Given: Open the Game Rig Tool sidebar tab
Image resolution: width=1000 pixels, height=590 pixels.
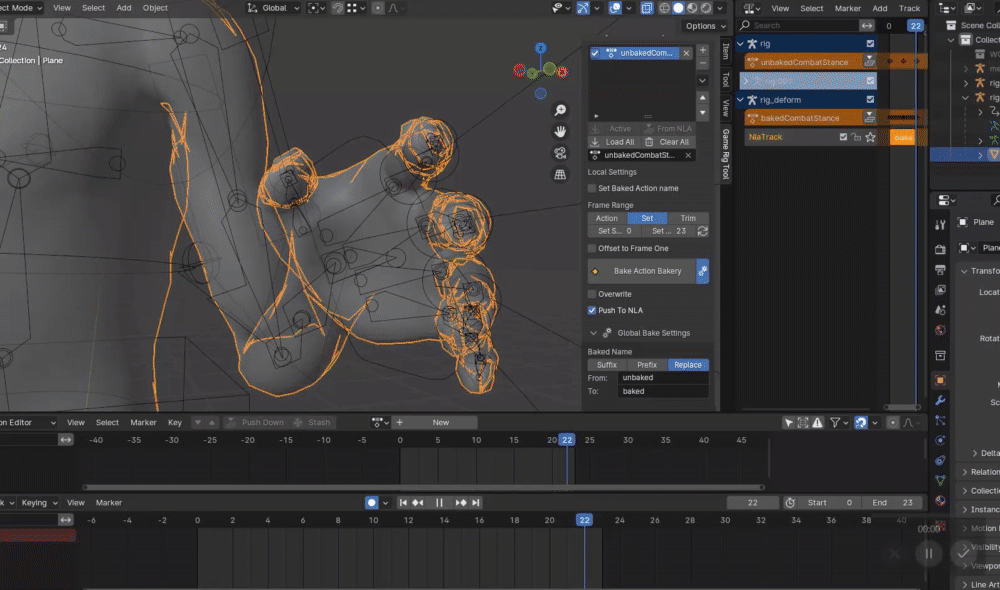Looking at the screenshot, I should (726, 154).
